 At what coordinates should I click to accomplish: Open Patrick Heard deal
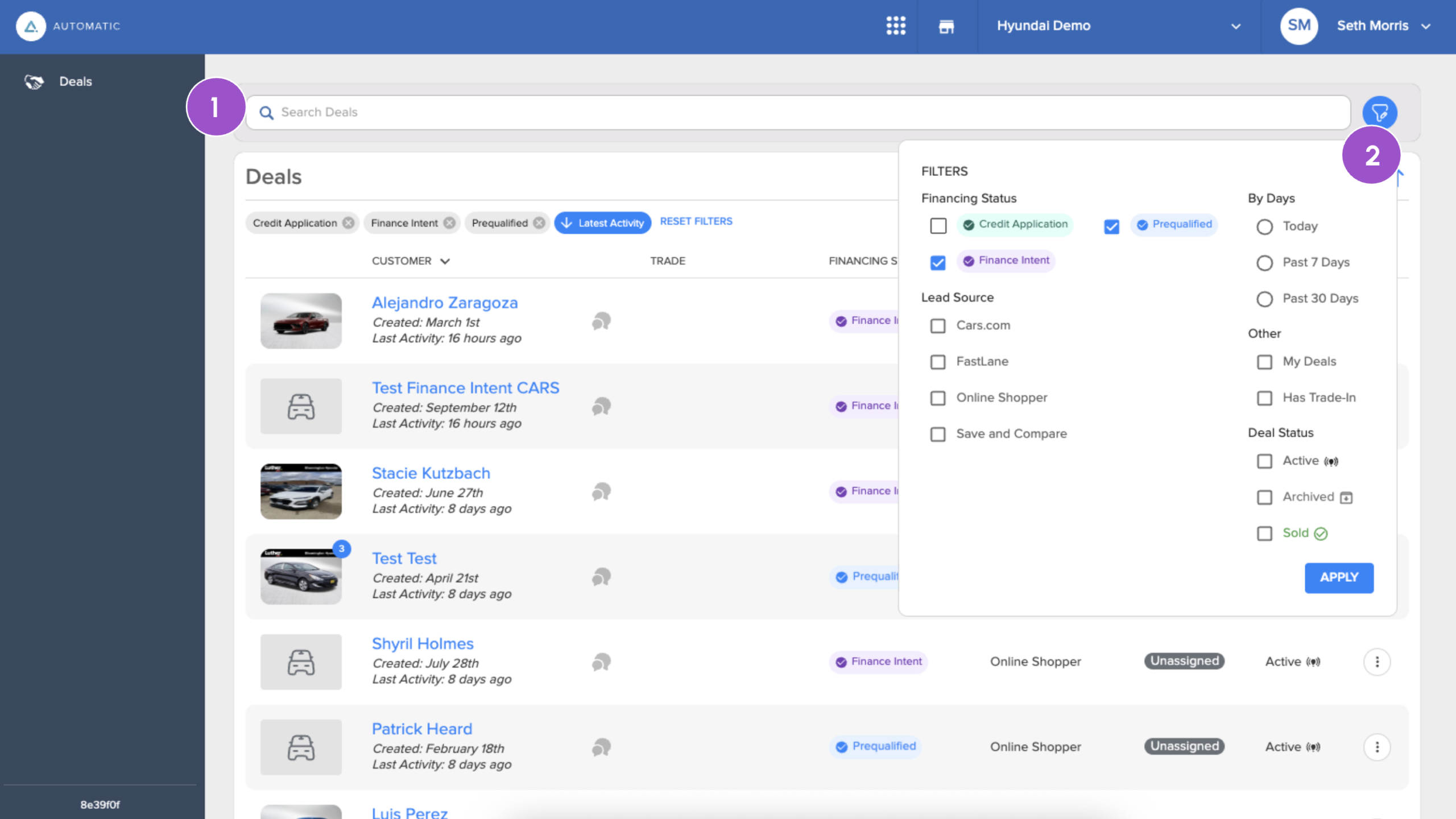422,729
